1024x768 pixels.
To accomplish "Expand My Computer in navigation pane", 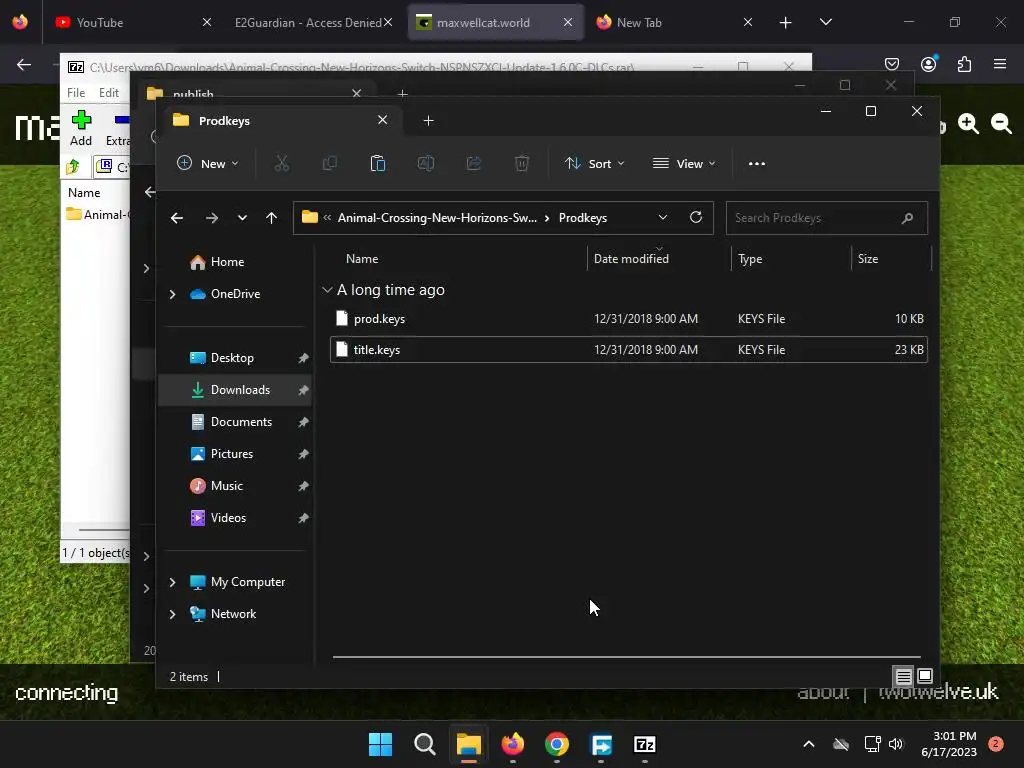I will [172, 582].
